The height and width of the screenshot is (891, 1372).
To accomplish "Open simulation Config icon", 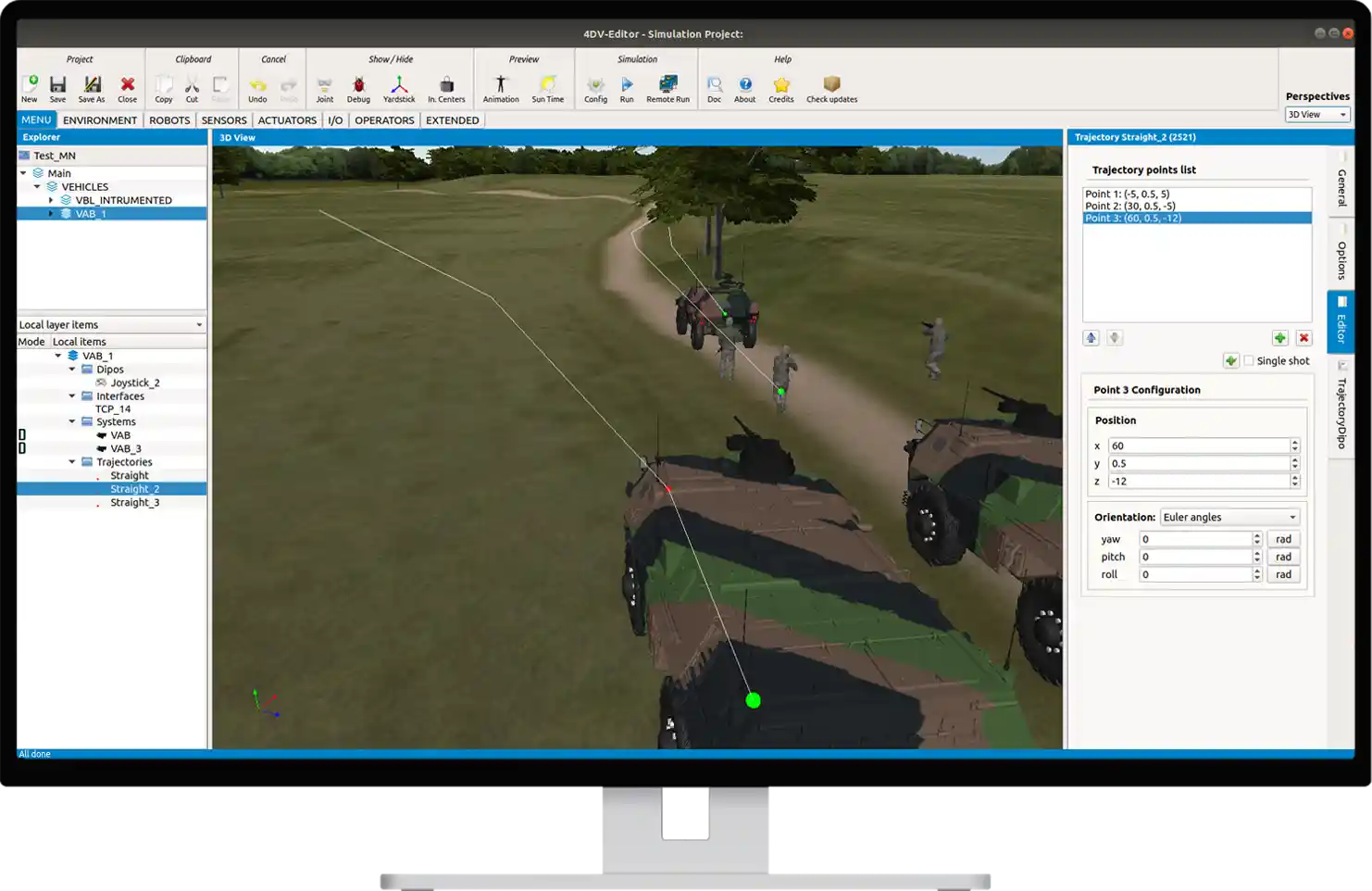I will 595,84.
